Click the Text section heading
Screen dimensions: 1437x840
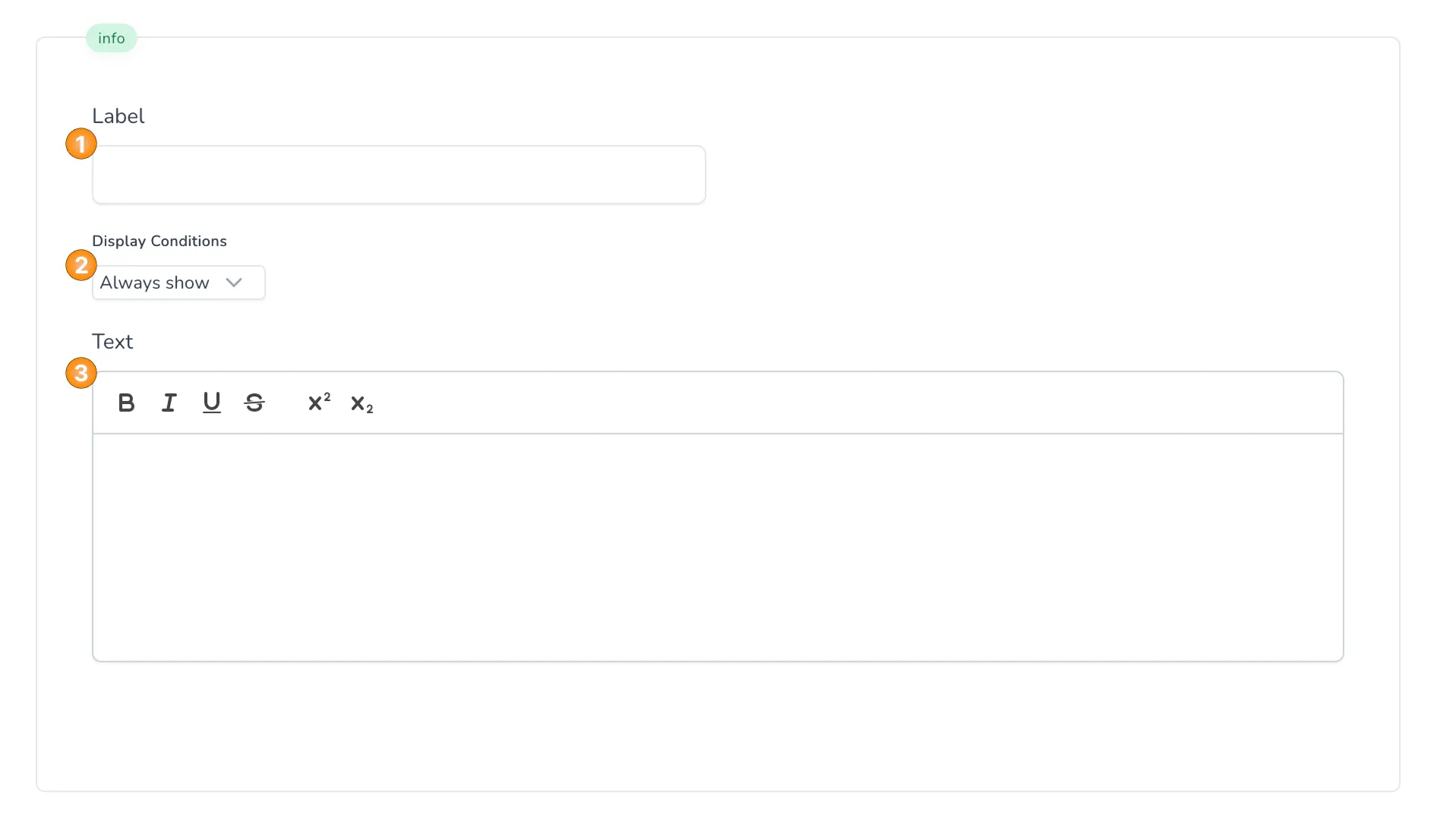pyautogui.click(x=112, y=342)
